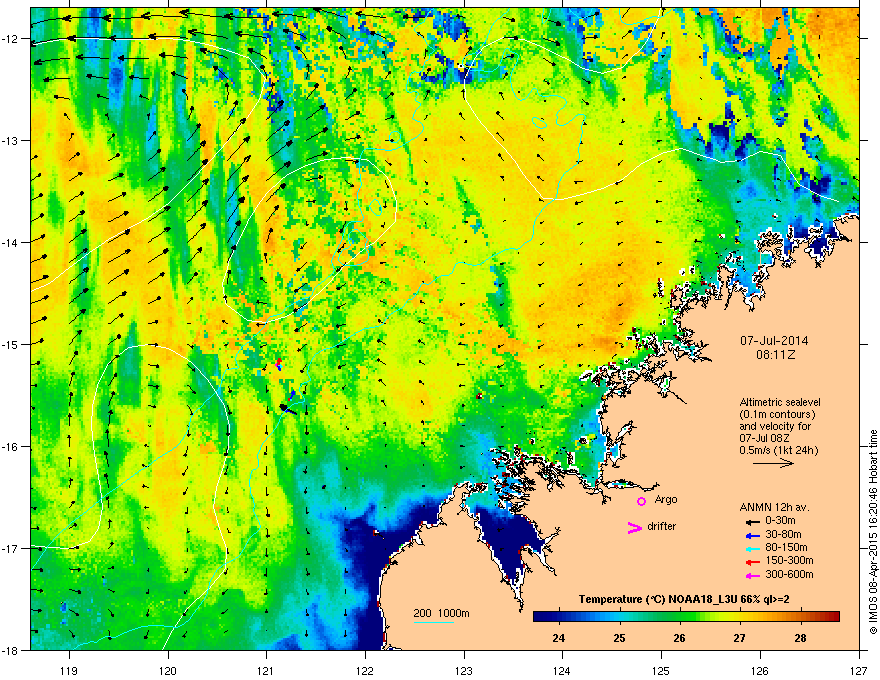This screenshot has width=880, height=680.
Task: Click the ANMN 12h av. heading
Action: [x=774, y=508]
